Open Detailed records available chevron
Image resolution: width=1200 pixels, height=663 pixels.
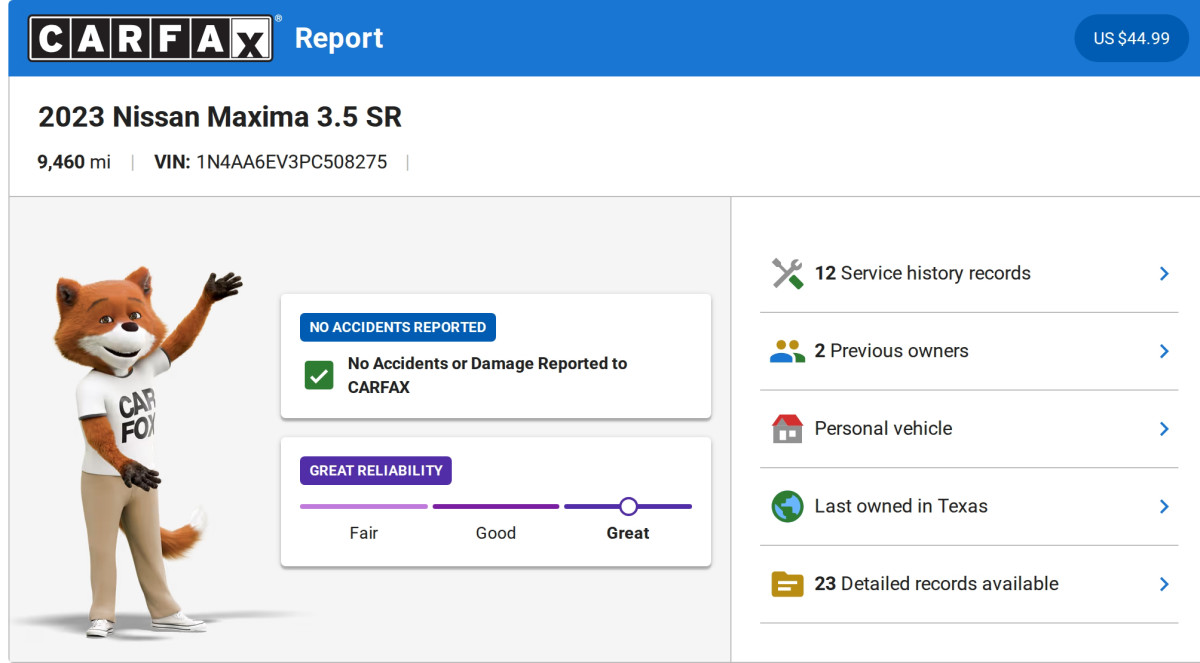tap(1164, 584)
